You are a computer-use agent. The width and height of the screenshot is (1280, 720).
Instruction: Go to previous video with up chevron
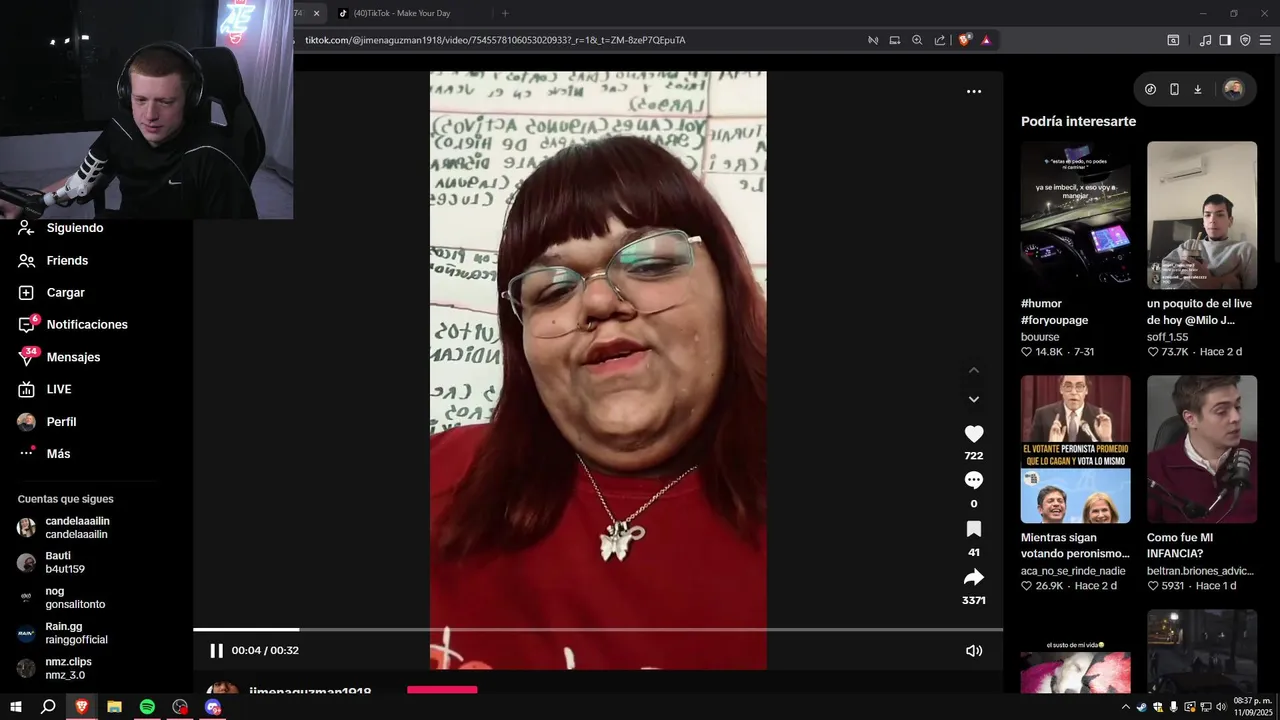[x=973, y=370]
